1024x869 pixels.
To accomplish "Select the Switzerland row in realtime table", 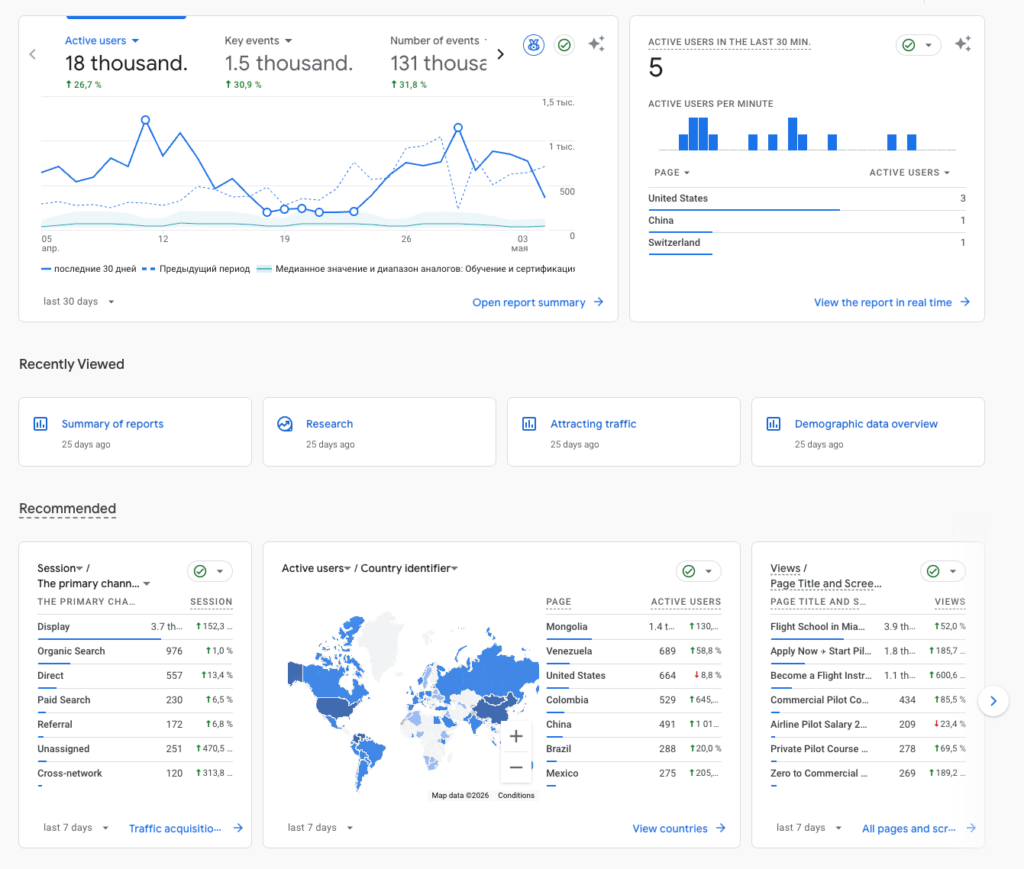I will coord(807,243).
